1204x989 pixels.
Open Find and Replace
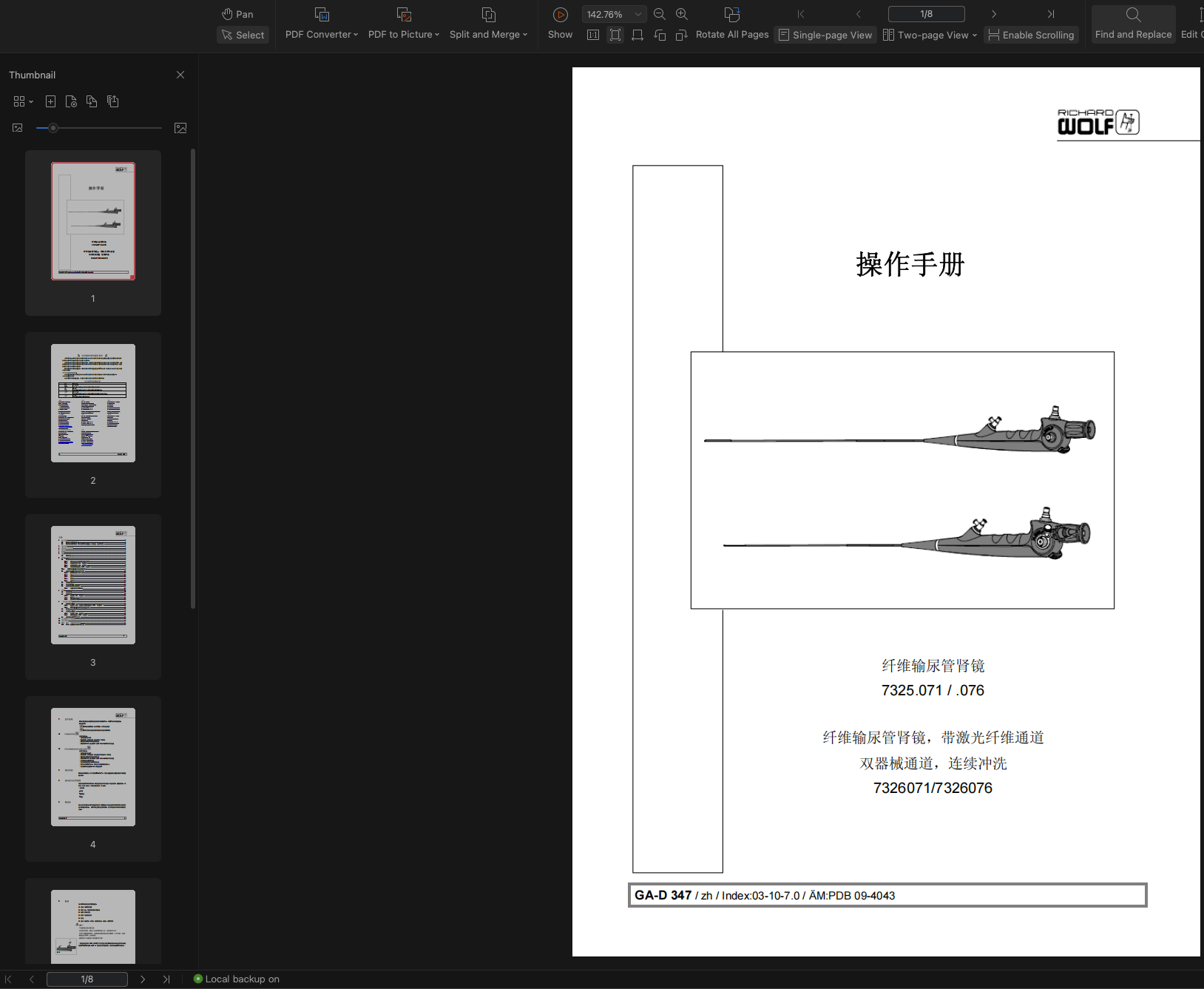1133,24
